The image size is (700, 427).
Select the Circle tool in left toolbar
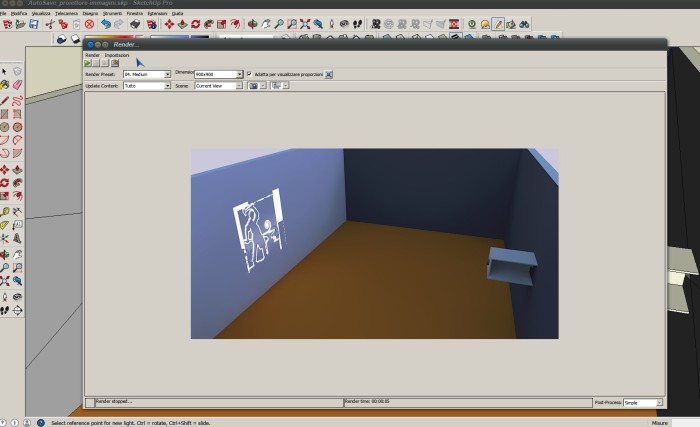[x=4, y=127]
